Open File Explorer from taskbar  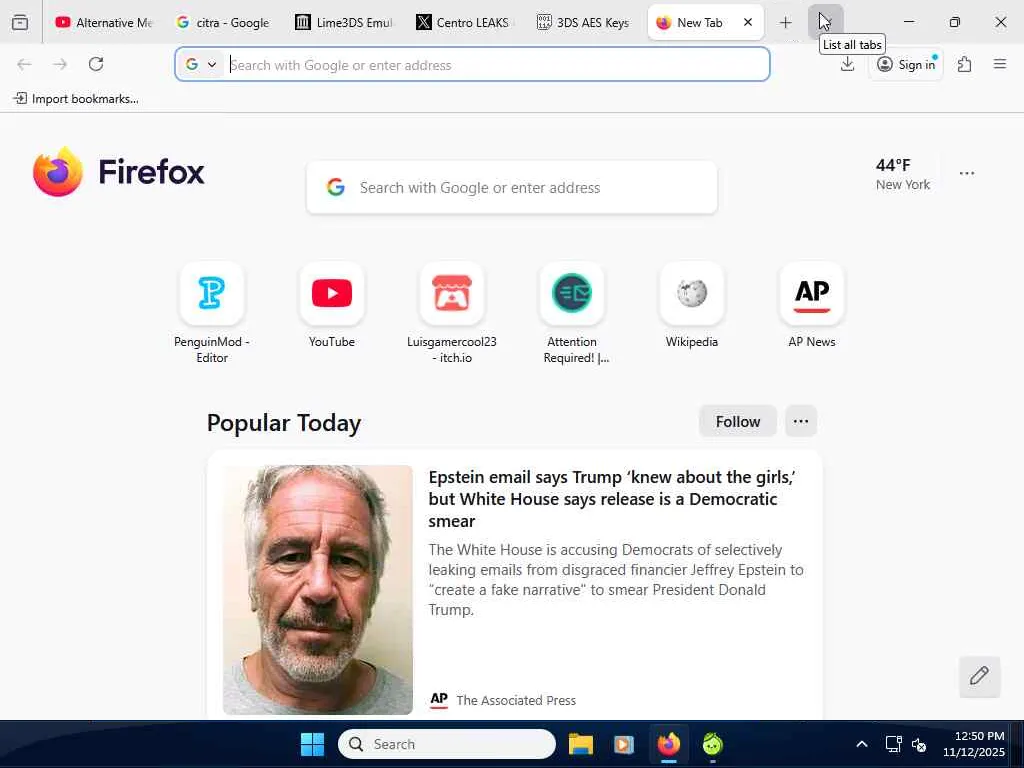581,744
